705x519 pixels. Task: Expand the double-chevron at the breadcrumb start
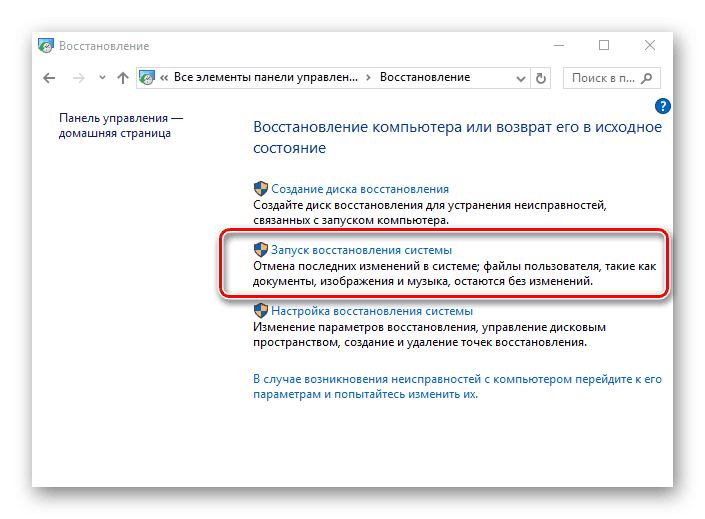(165, 78)
